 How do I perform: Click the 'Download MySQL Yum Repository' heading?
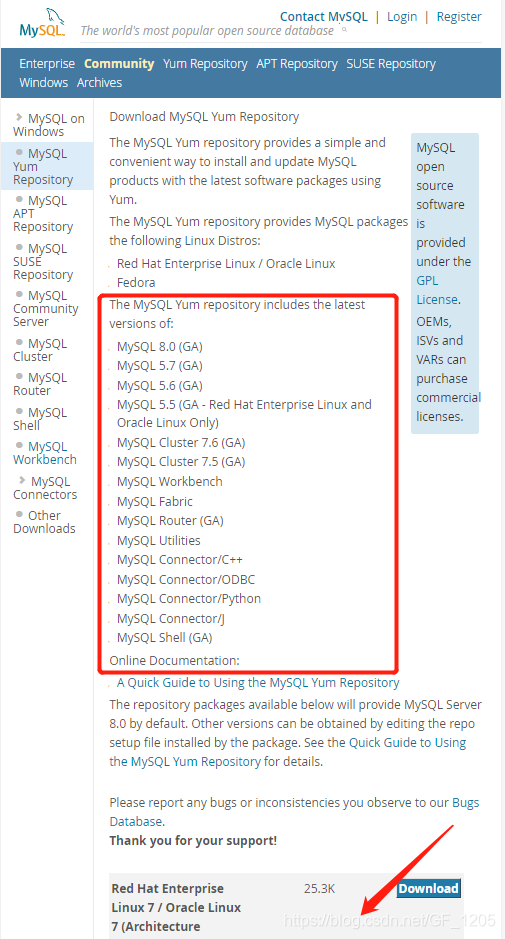pyautogui.click(x=204, y=117)
